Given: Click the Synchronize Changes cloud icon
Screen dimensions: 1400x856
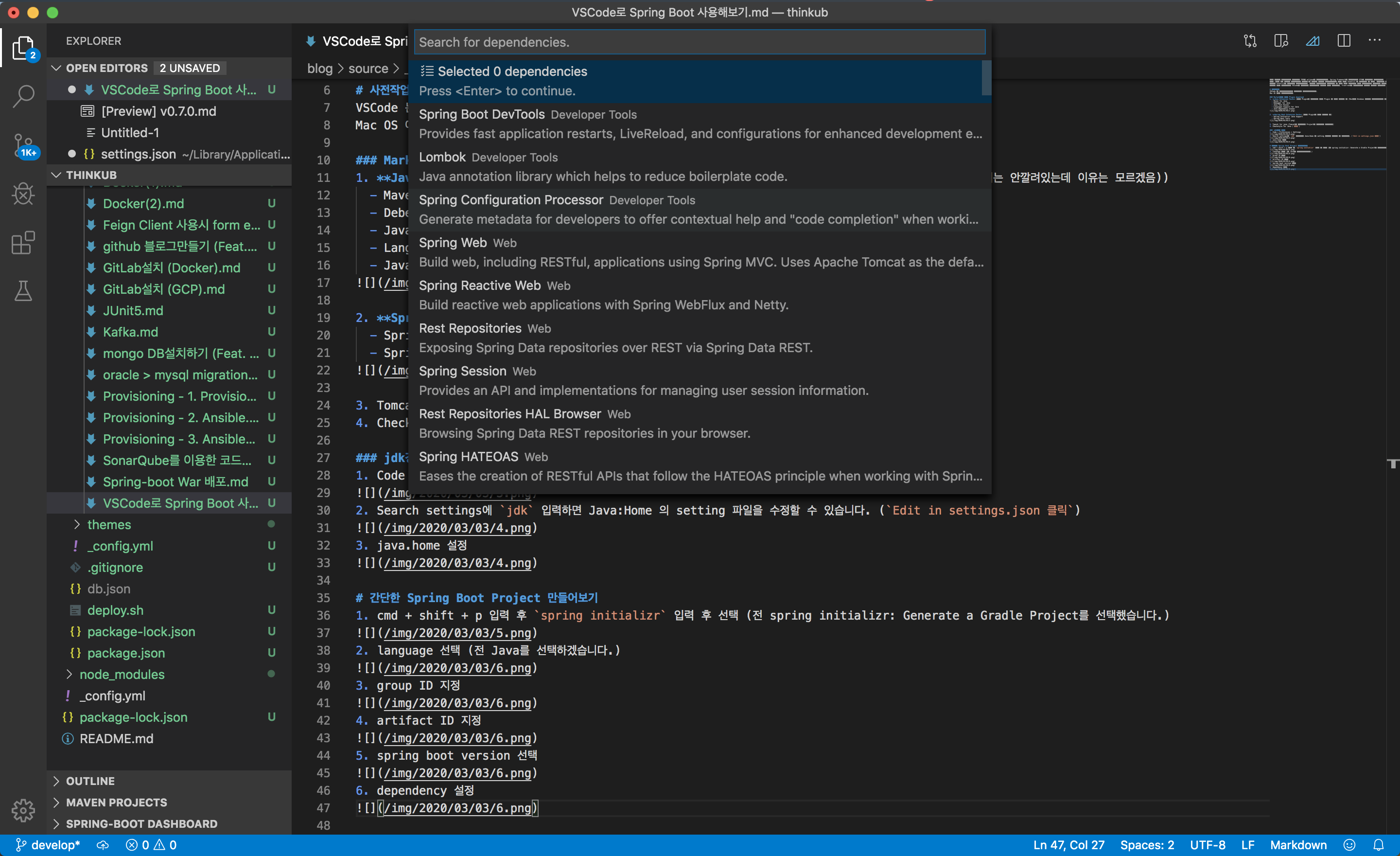Looking at the screenshot, I should [102, 845].
